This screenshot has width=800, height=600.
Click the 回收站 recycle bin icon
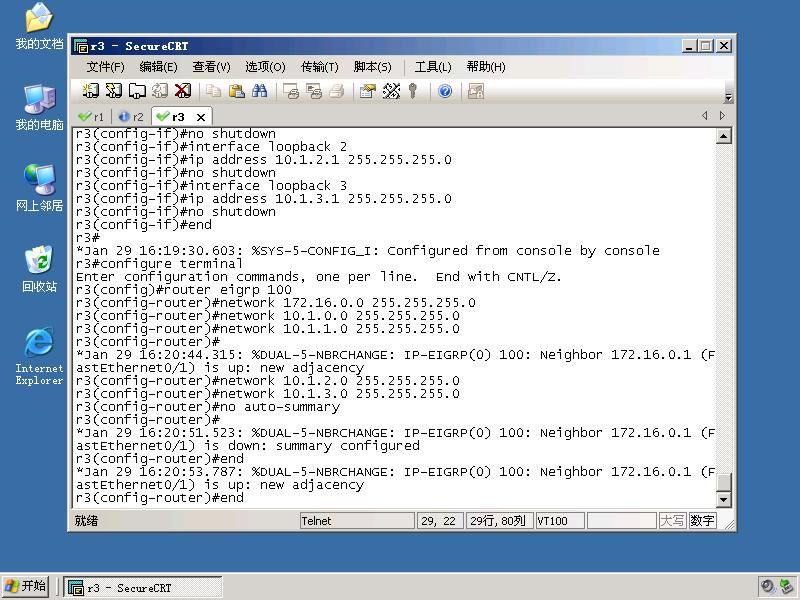click(x=39, y=269)
